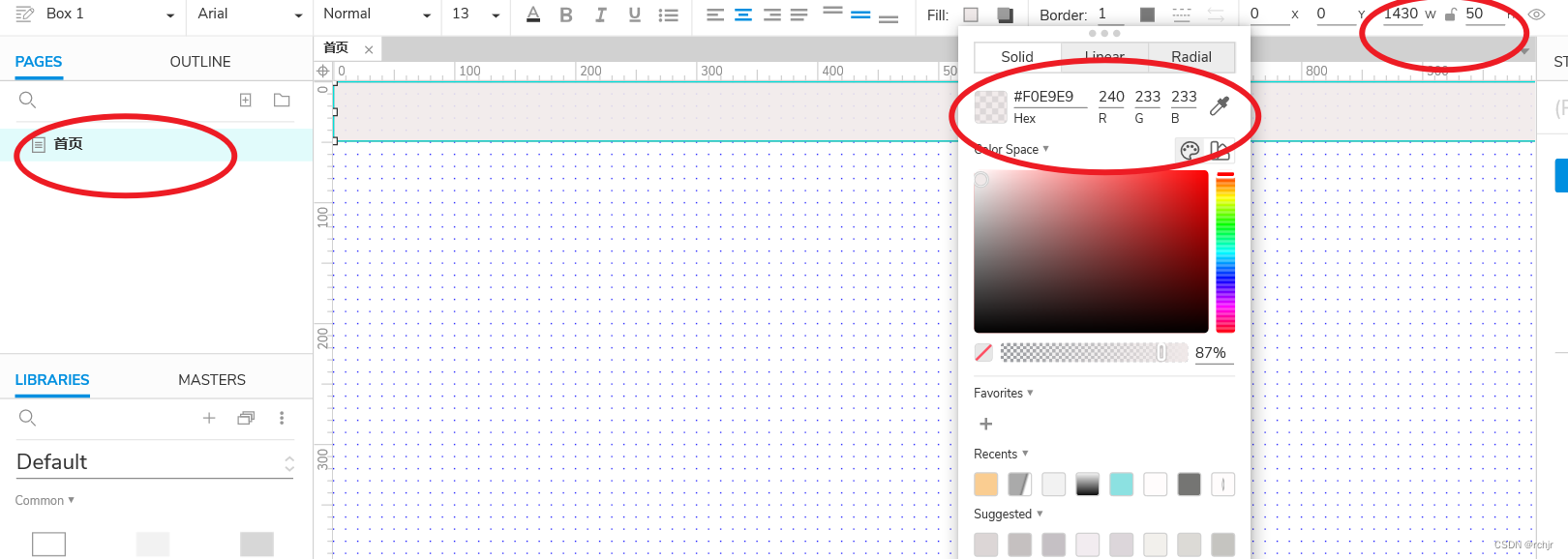
Task: Click the Border width field
Action: coord(1109,14)
